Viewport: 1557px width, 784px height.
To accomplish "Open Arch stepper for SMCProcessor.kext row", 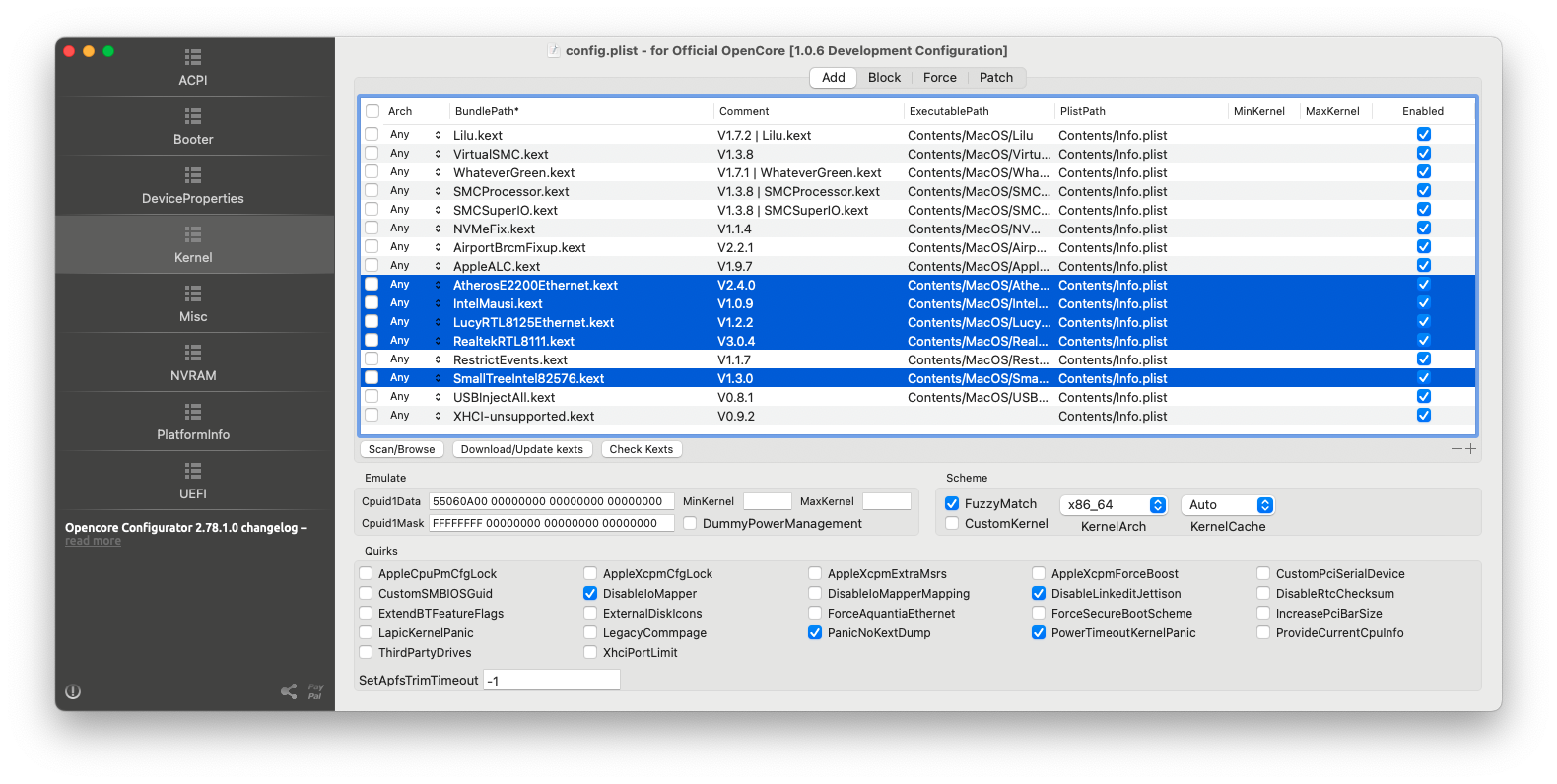I will (x=438, y=191).
